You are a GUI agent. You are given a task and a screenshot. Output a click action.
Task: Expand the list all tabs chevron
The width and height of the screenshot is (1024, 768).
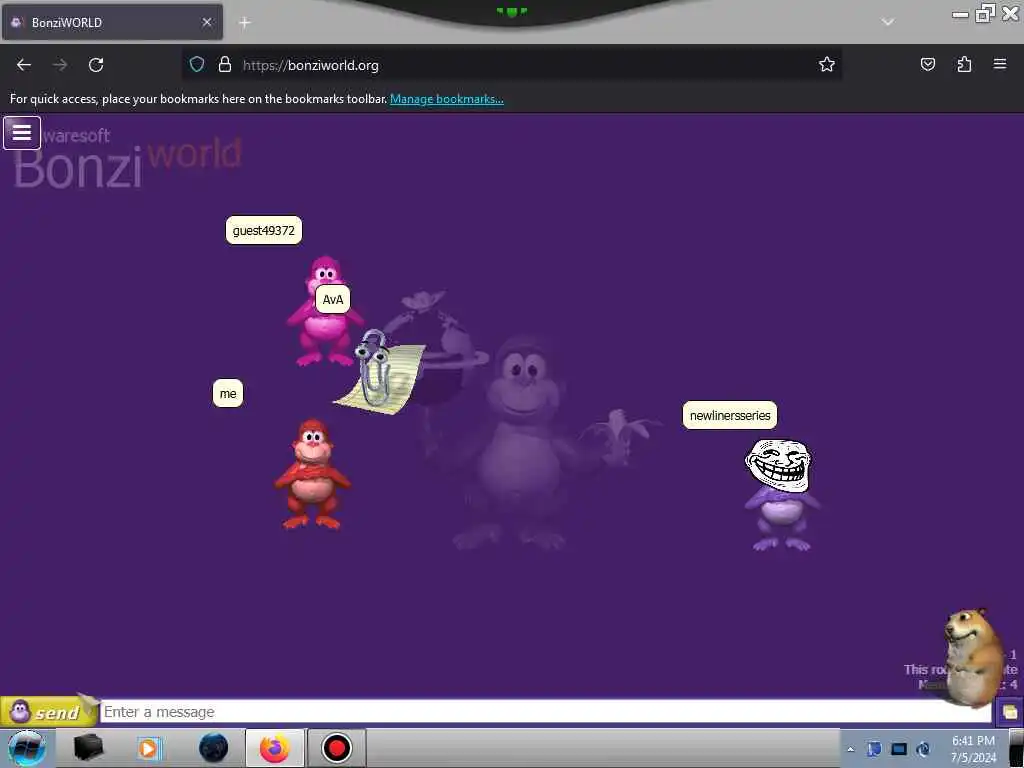tap(888, 22)
